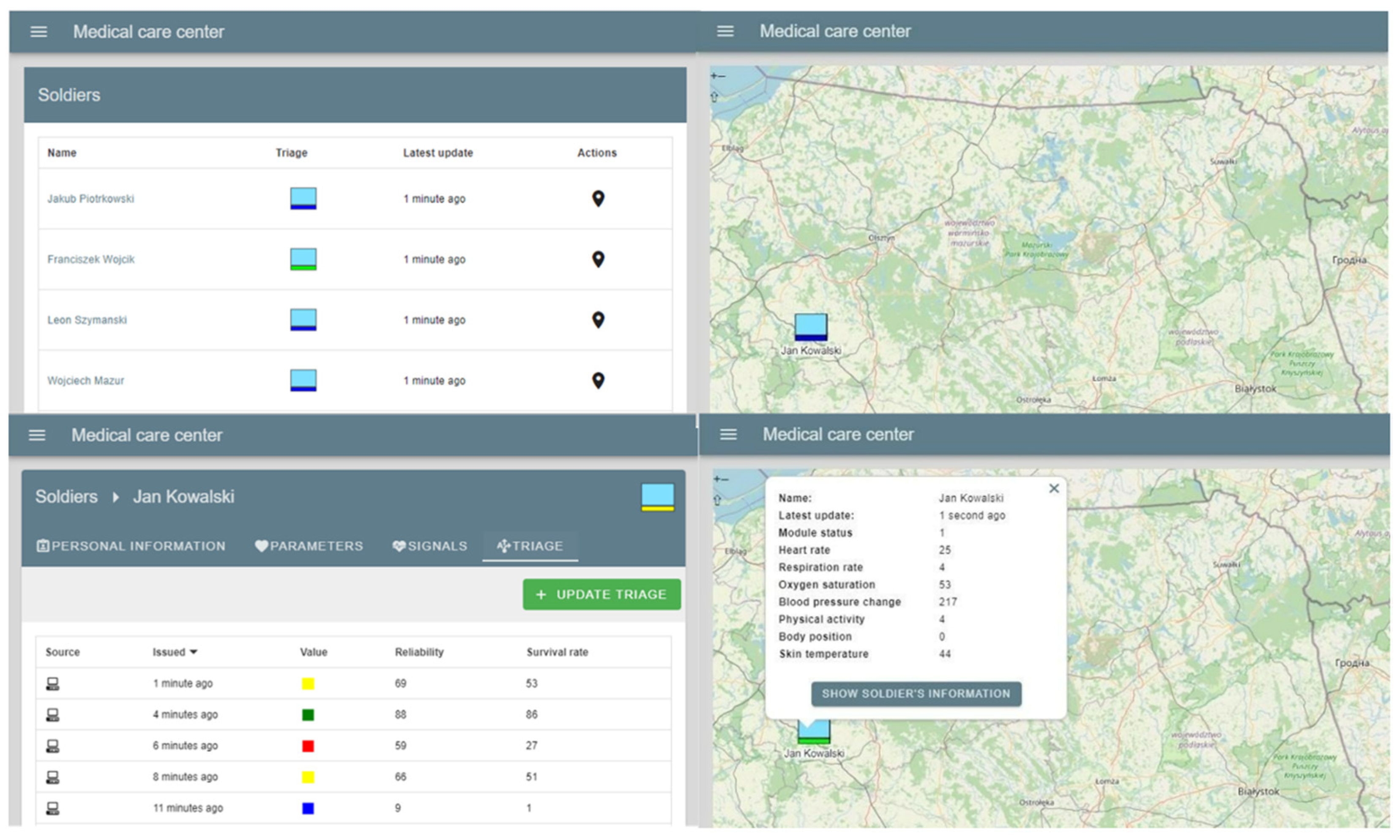Open hamburger menu in upper map panel
1400x840 pixels.
point(725,32)
